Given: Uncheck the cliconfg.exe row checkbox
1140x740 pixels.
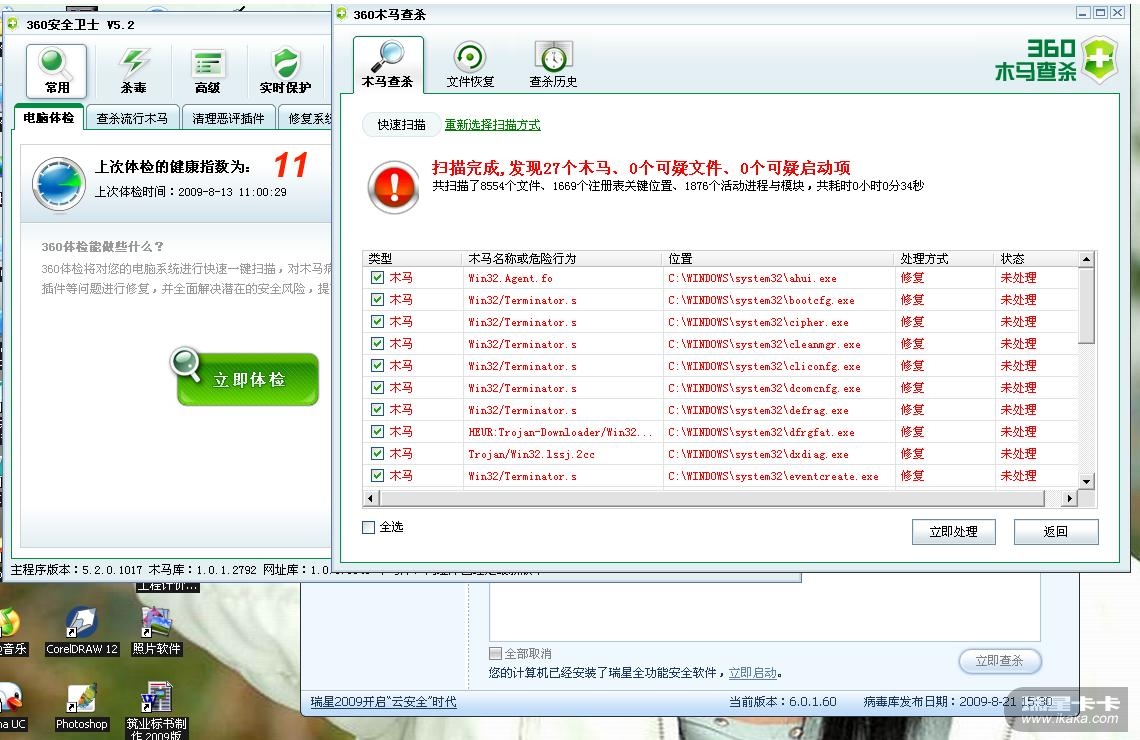Looking at the screenshot, I should (x=377, y=365).
